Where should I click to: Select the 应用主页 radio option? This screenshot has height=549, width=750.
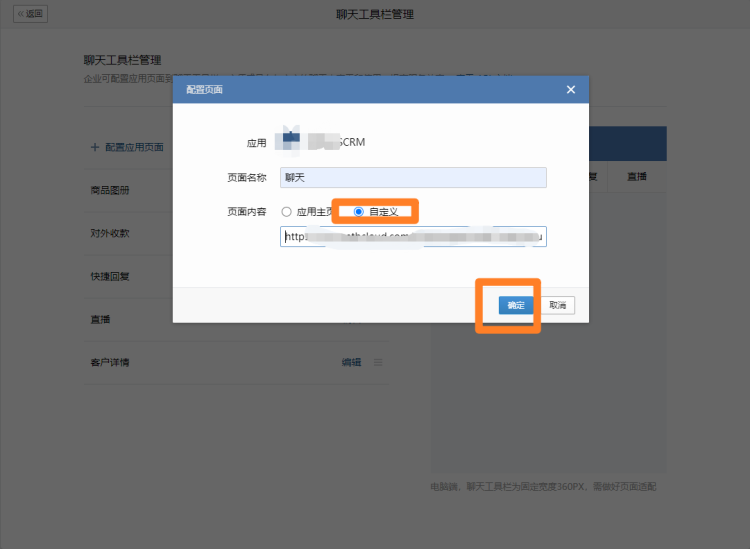pos(286,212)
